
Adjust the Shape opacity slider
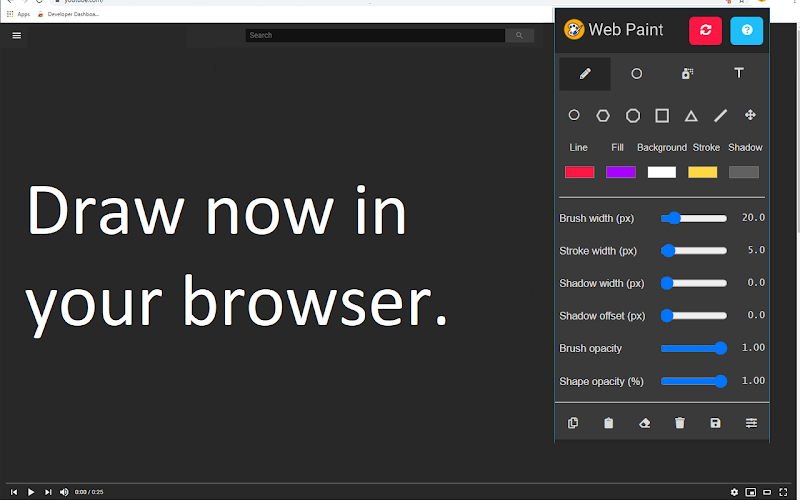(694, 381)
